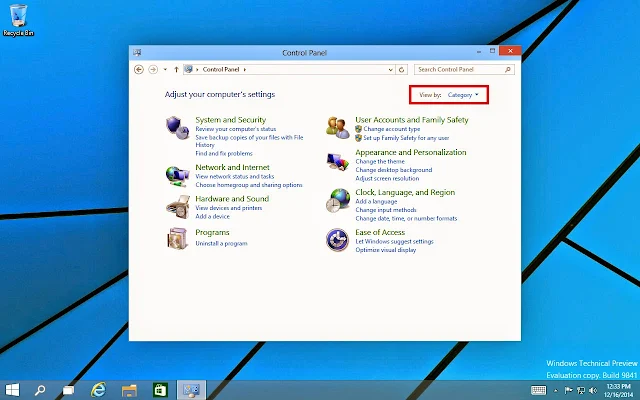Open the touch keyboard from the tray
The height and width of the screenshot is (400, 640).
pyautogui.click(x=538, y=391)
